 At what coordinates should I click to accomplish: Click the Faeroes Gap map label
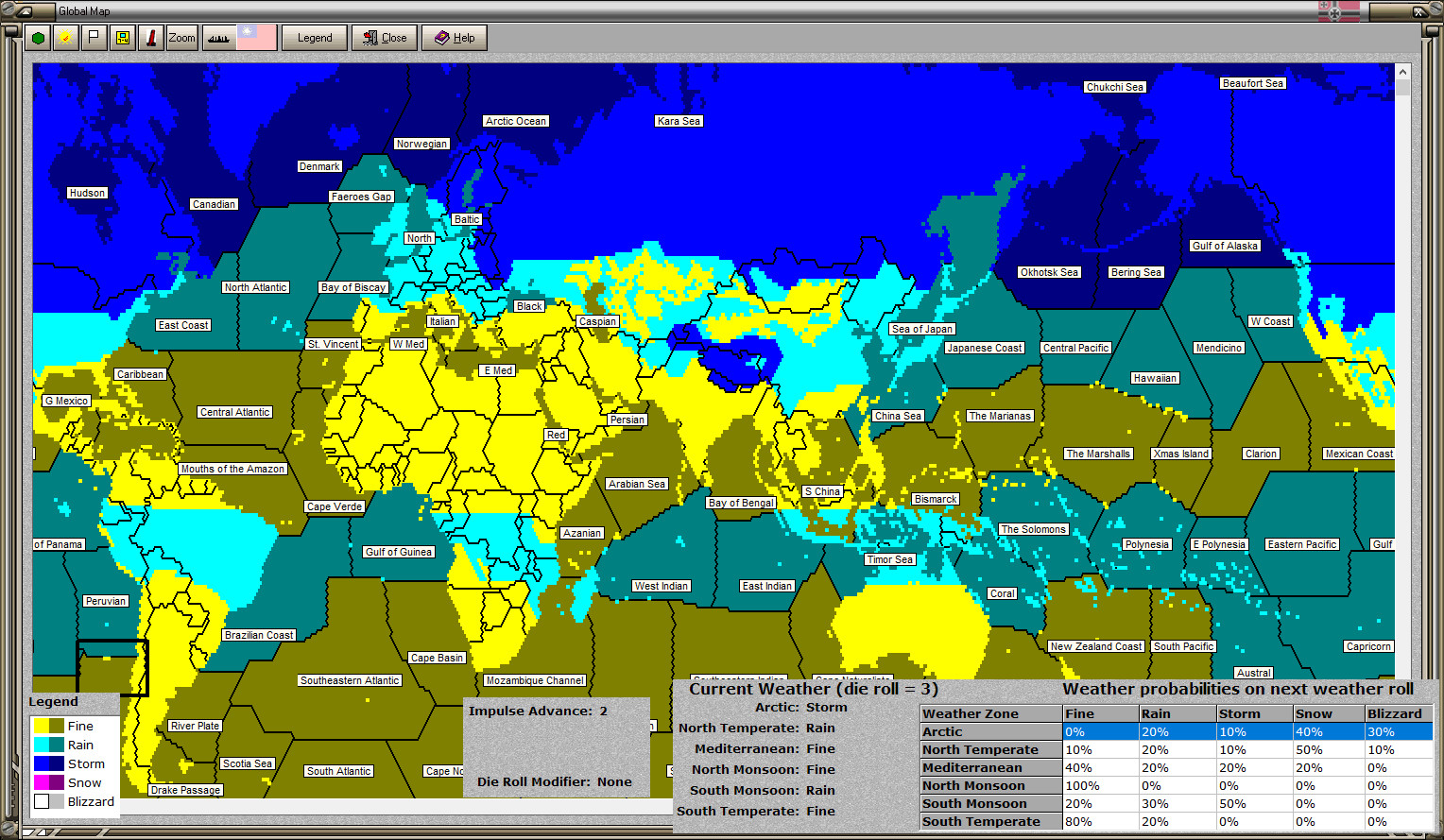pos(361,197)
